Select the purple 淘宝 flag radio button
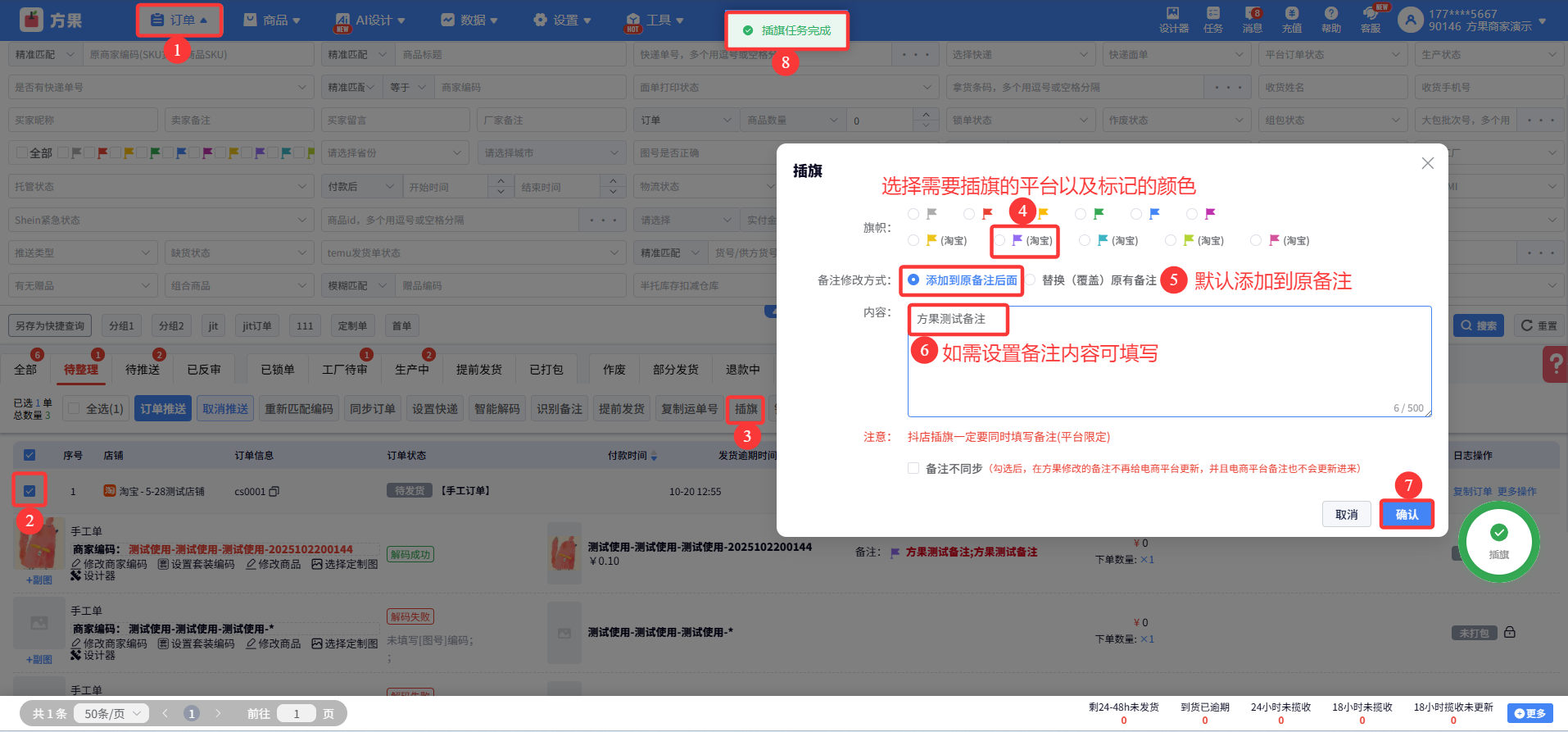1568x732 pixels. pos(999,240)
